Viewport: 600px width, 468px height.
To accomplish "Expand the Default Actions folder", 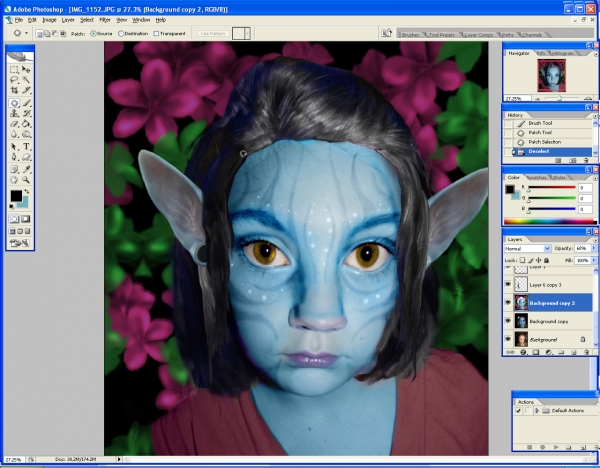I will coord(537,411).
